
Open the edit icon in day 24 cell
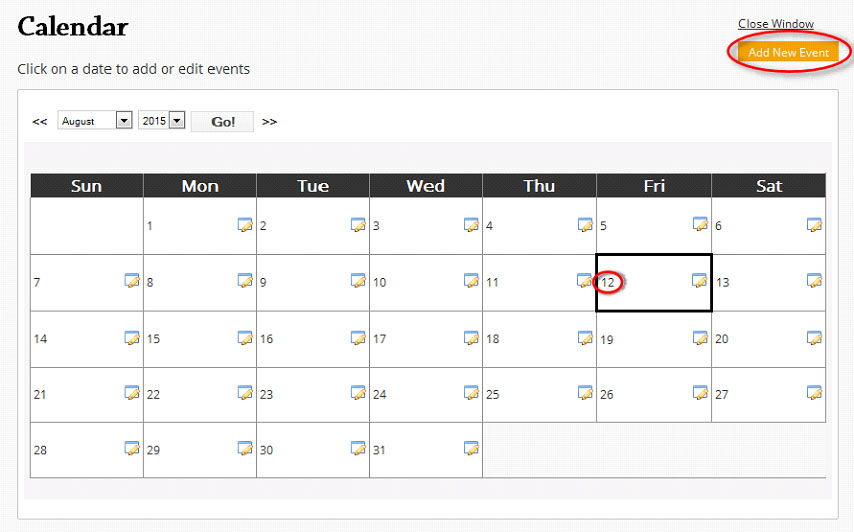coord(471,392)
